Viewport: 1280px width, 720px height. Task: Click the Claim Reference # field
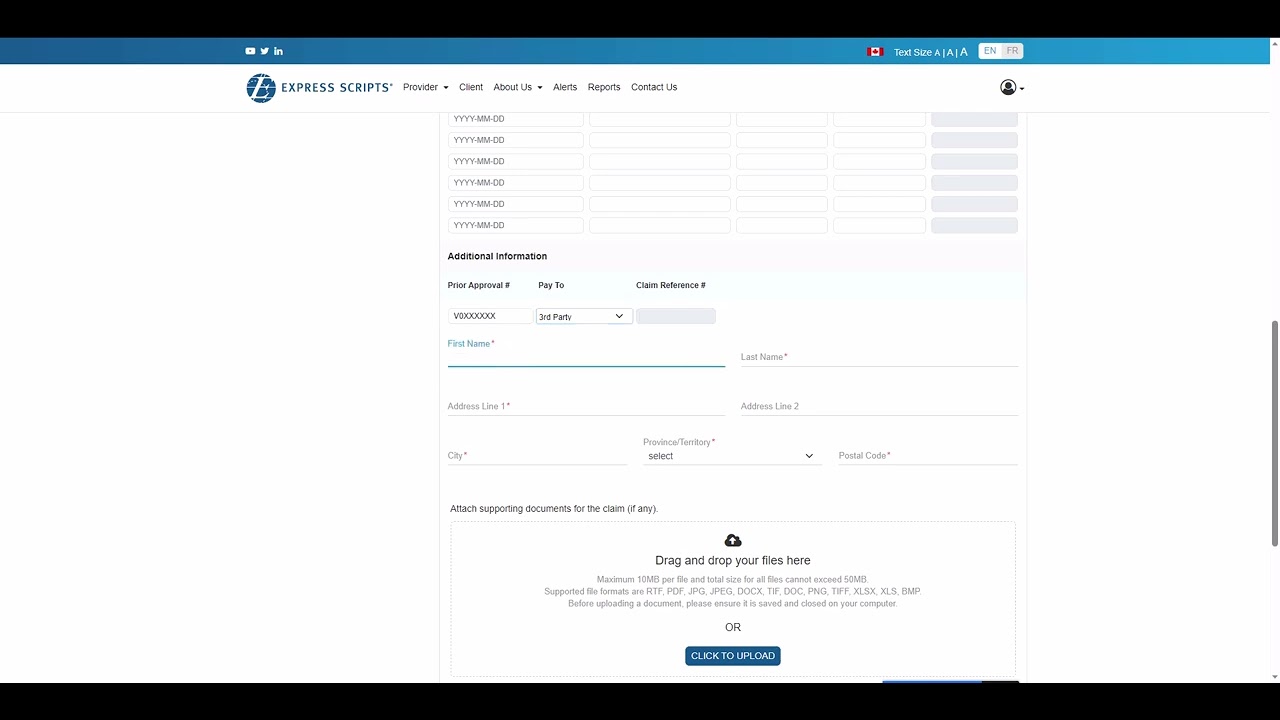[676, 316]
